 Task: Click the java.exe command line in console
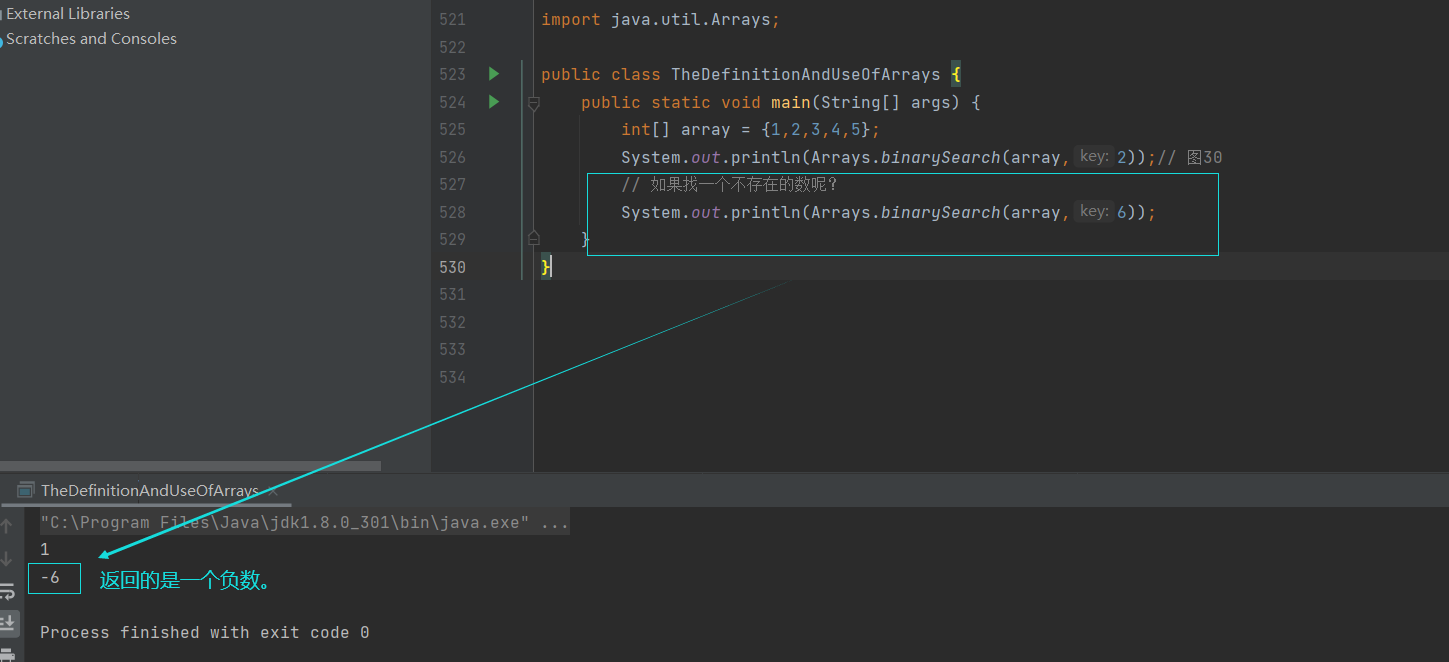point(305,522)
